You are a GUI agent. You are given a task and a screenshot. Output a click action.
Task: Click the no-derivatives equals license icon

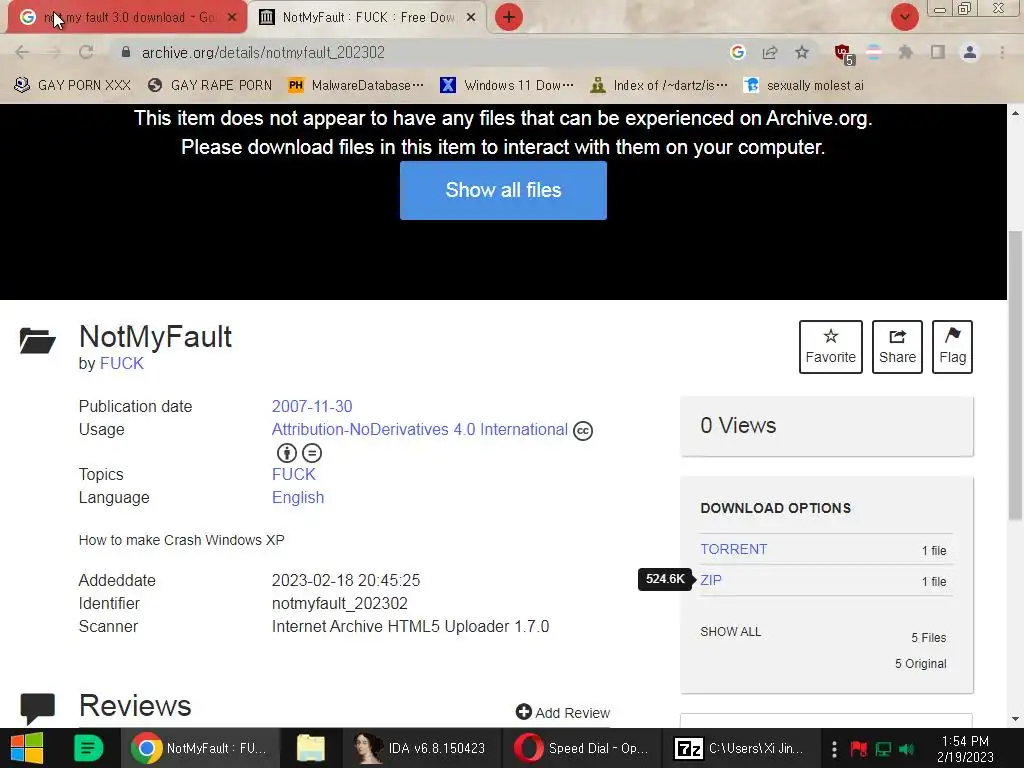(x=312, y=453)
